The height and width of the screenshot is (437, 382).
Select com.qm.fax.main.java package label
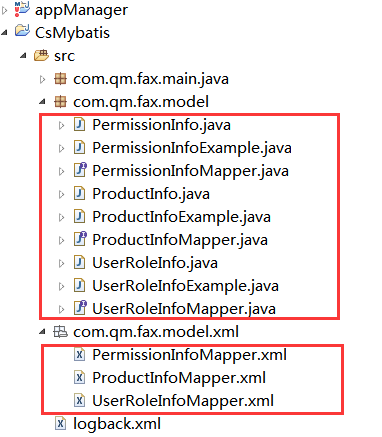151,79
